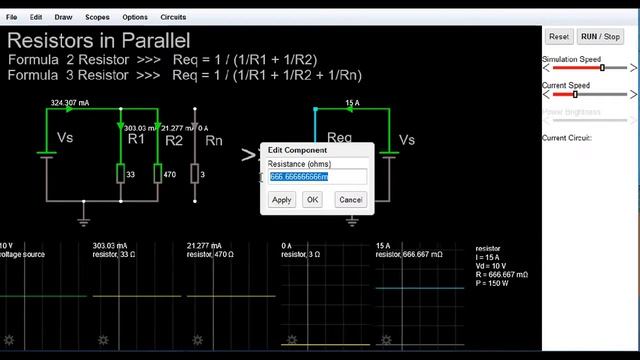Screen dimensions: 640x360
Task: Open settings gear of 470 Ω resistor scope
Action: [198, 340]
